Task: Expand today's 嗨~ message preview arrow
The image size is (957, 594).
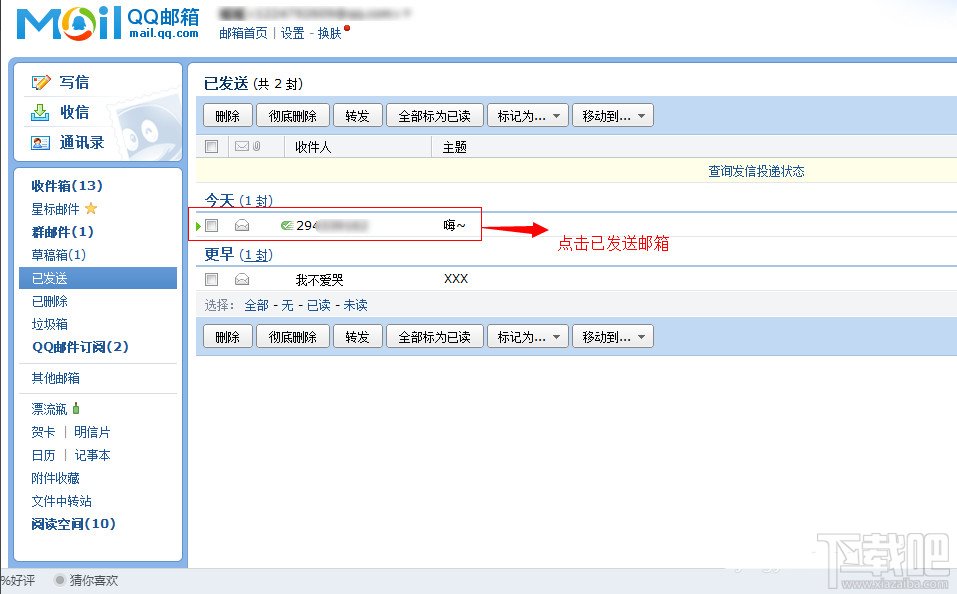Action: [x=198, y=224]
